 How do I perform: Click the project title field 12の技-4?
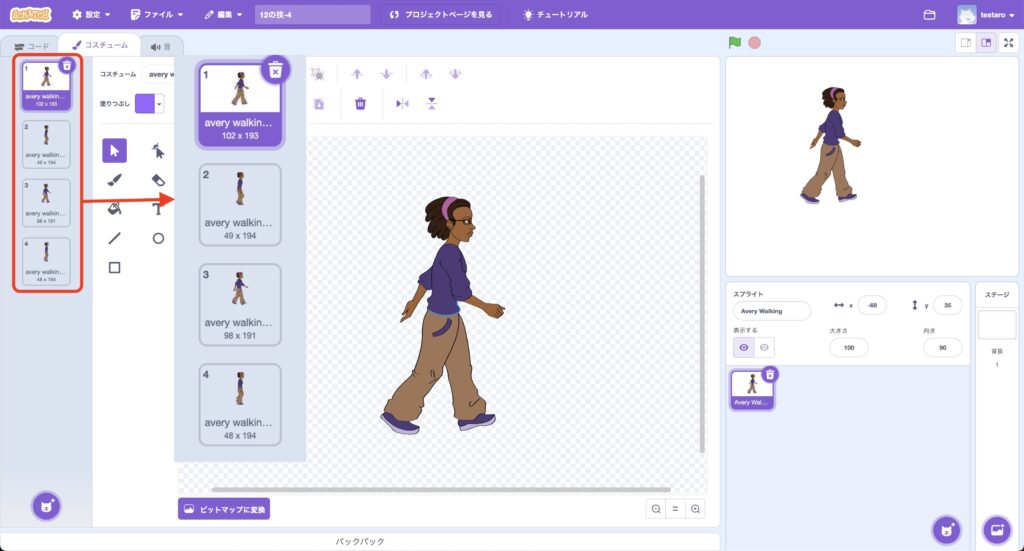click(x=312, y=14)
